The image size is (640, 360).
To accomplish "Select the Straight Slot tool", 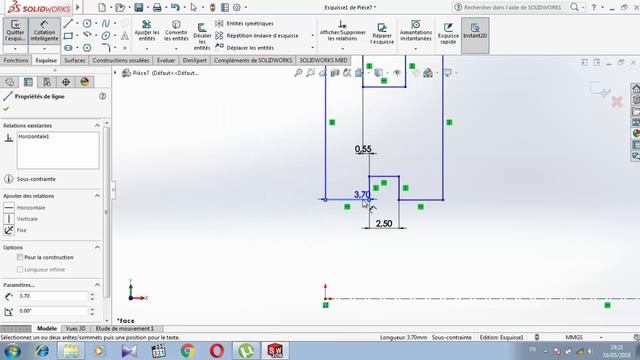I will (x=68, y=48).
